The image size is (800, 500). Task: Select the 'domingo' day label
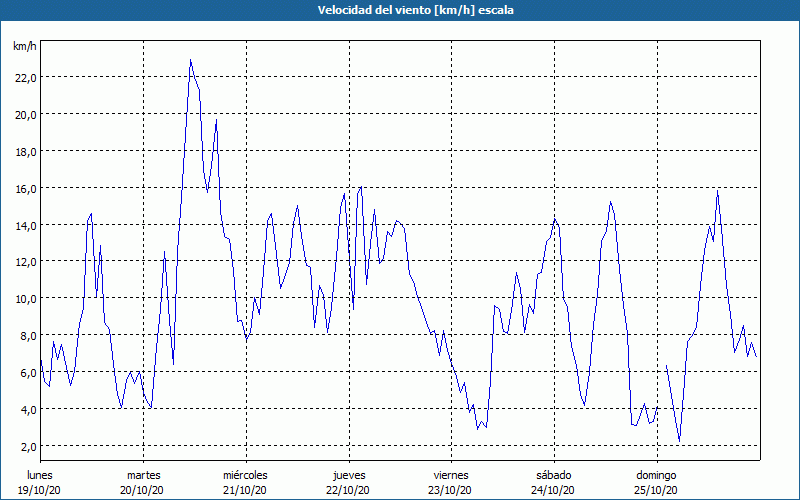pyautogui.click(x=656, y=475)
